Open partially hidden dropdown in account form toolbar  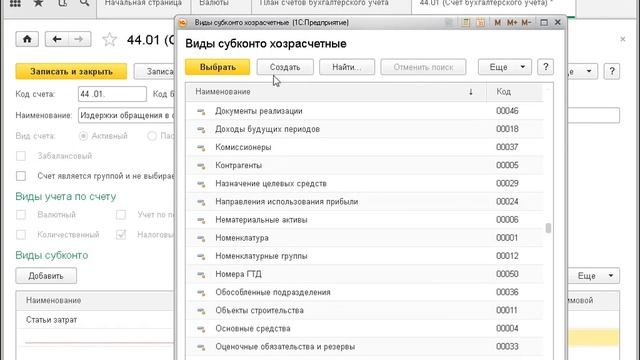582,71
